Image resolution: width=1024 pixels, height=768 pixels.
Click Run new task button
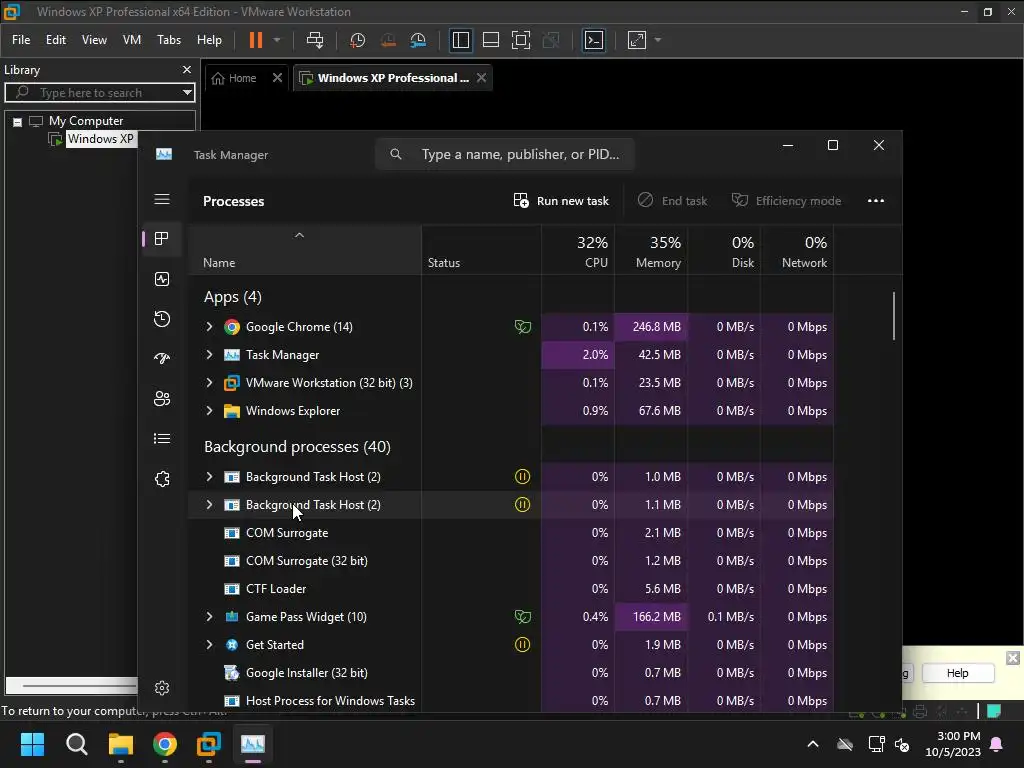click(561, 200)
